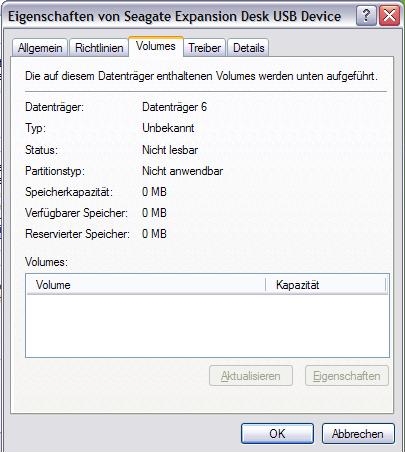This screenshot has height=452, width=405.
Task: Click the Reservierter Speicher '0 MB' value
Action: pos(154,234)
